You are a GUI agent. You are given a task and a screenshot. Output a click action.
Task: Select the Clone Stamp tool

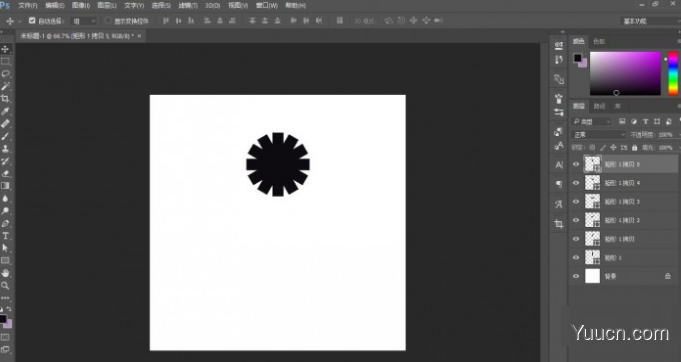point(5,148)
